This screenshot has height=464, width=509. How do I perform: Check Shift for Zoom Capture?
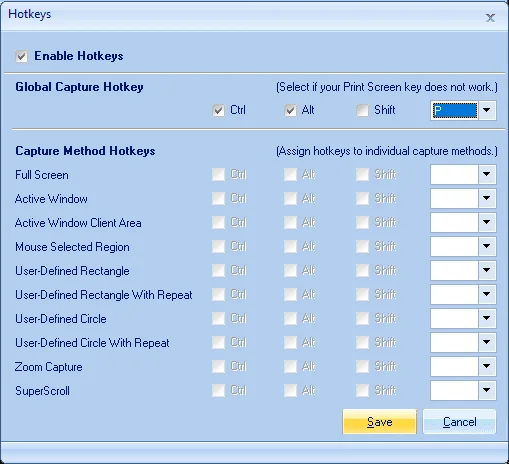(x=362, y=366)
